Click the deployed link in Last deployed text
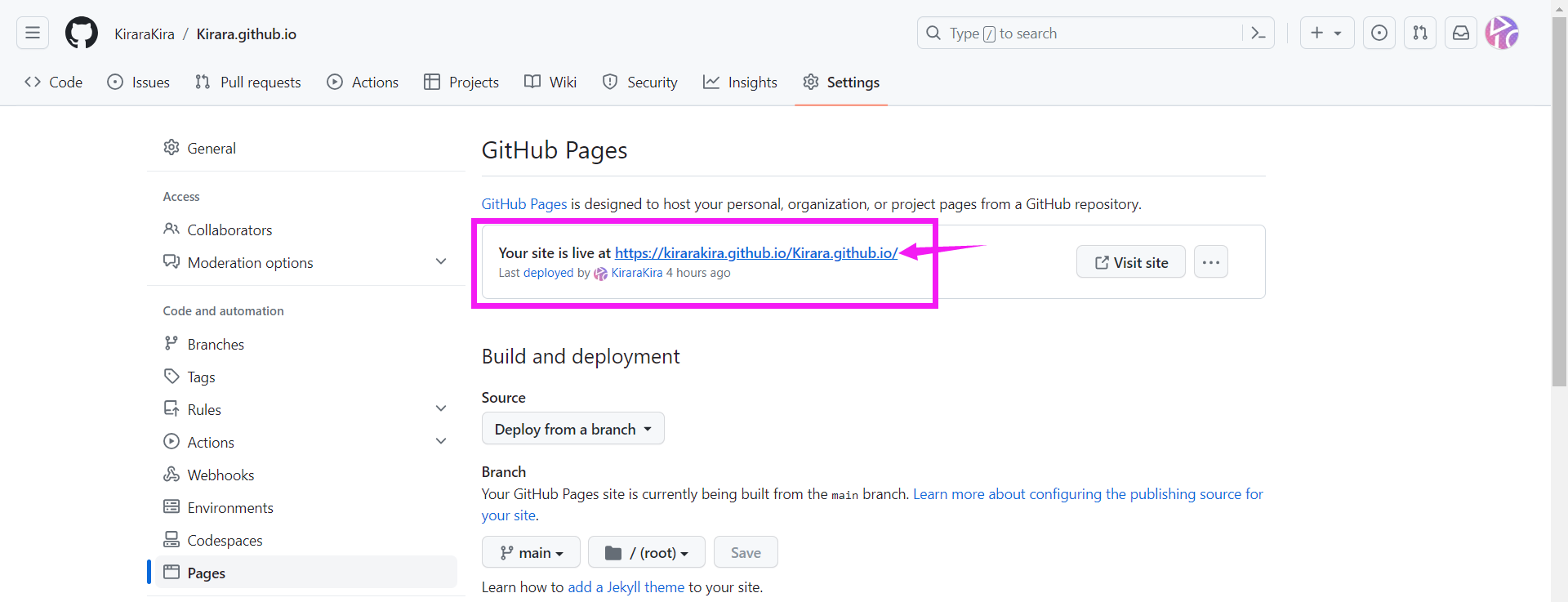1568x602 pixels. tap(549, 273)
